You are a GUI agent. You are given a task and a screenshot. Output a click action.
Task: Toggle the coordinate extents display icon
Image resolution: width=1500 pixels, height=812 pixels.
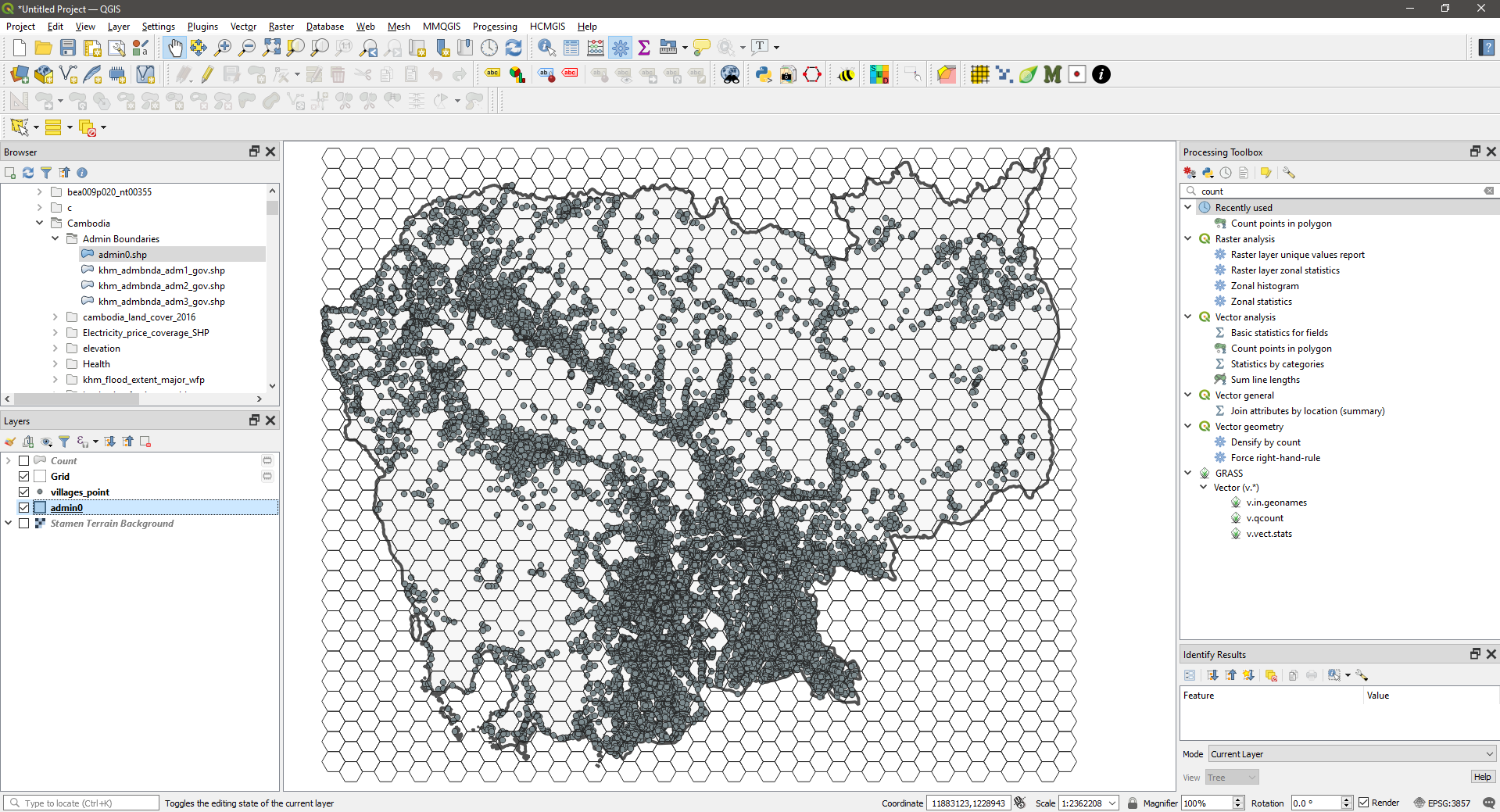(1020, 803)
